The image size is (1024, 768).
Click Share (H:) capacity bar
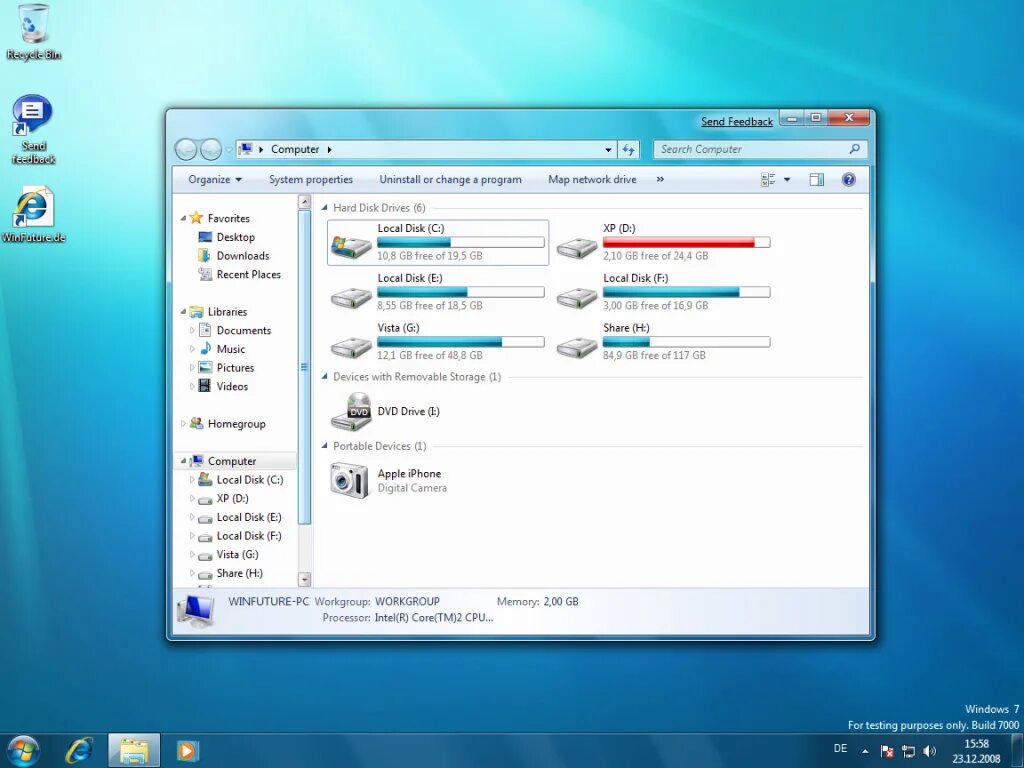click(x=686, y=342)
